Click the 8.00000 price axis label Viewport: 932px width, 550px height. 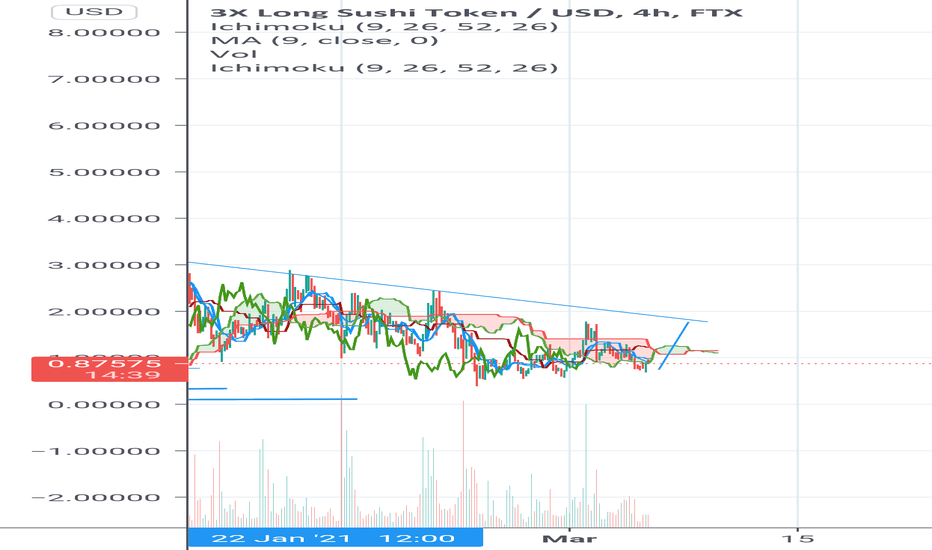(105, 32)
